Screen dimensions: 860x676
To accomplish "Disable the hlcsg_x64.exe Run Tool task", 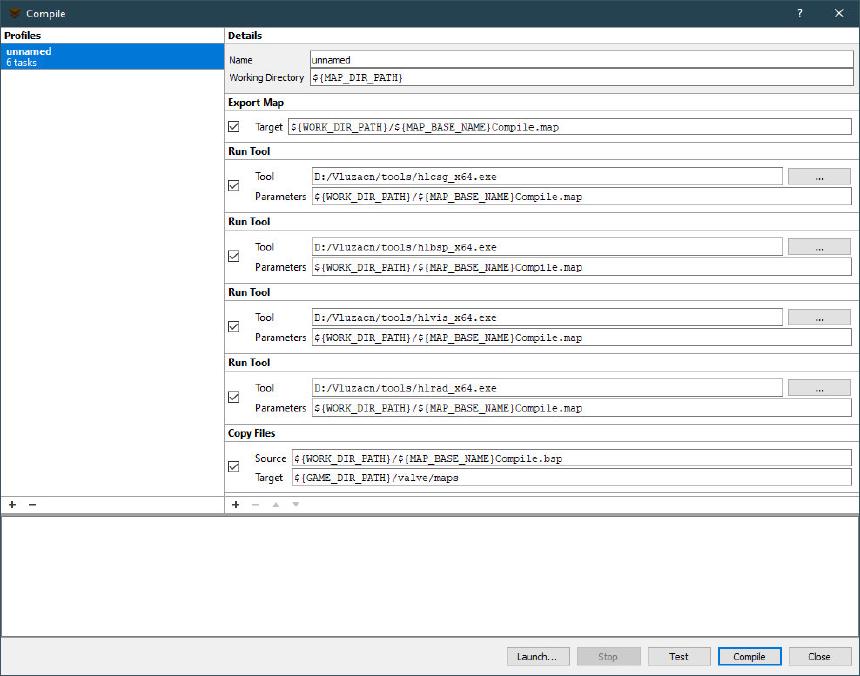I will click(x=234, y=185).
